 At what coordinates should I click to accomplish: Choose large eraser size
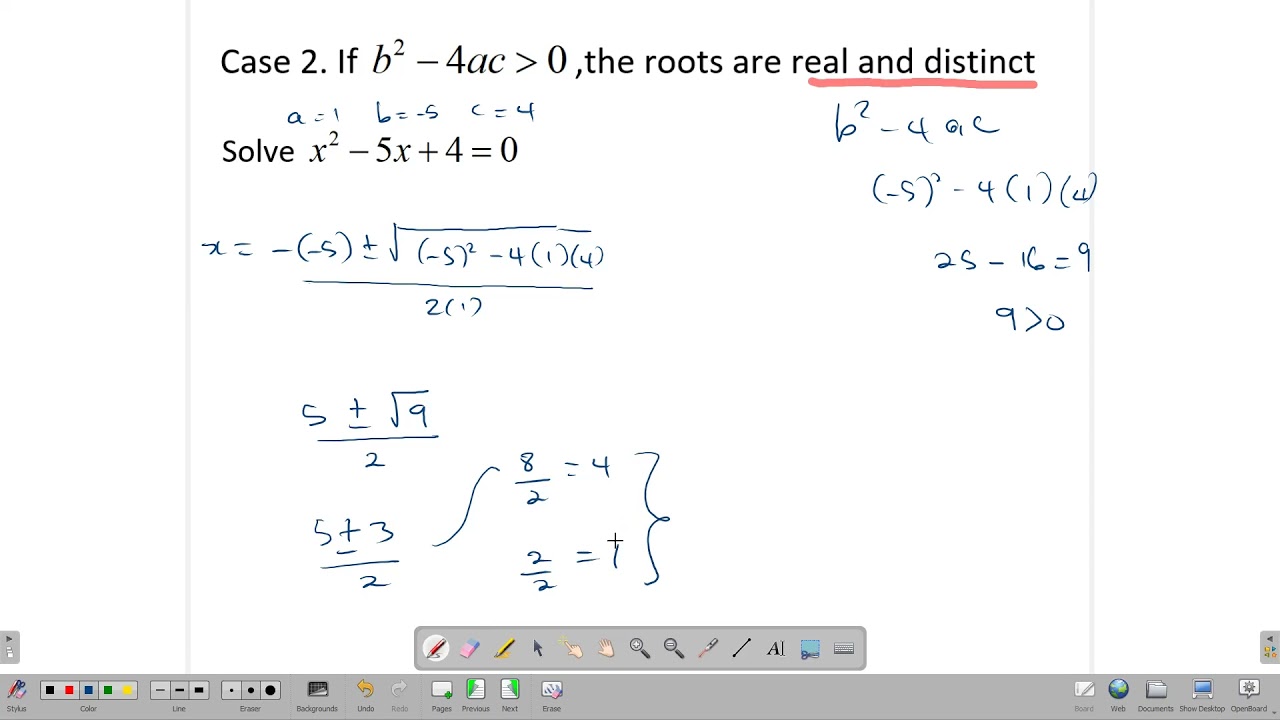[270, 690]
